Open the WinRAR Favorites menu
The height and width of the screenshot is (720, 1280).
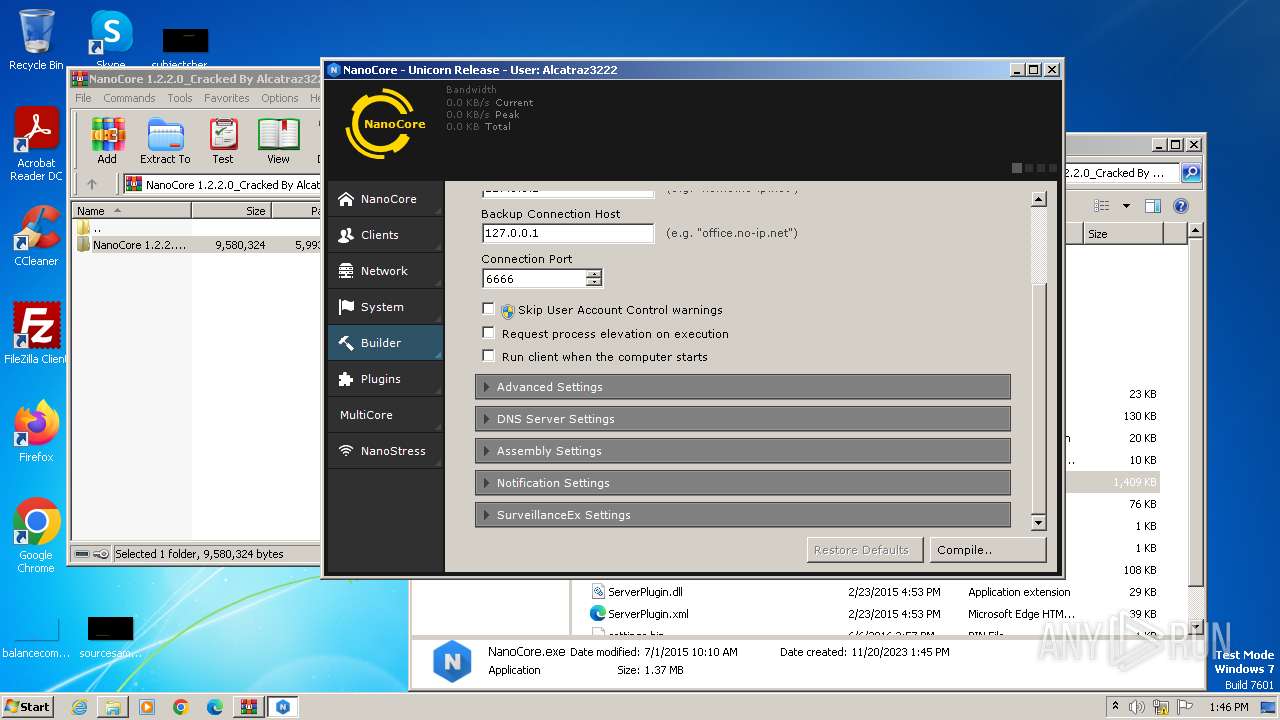227,98
